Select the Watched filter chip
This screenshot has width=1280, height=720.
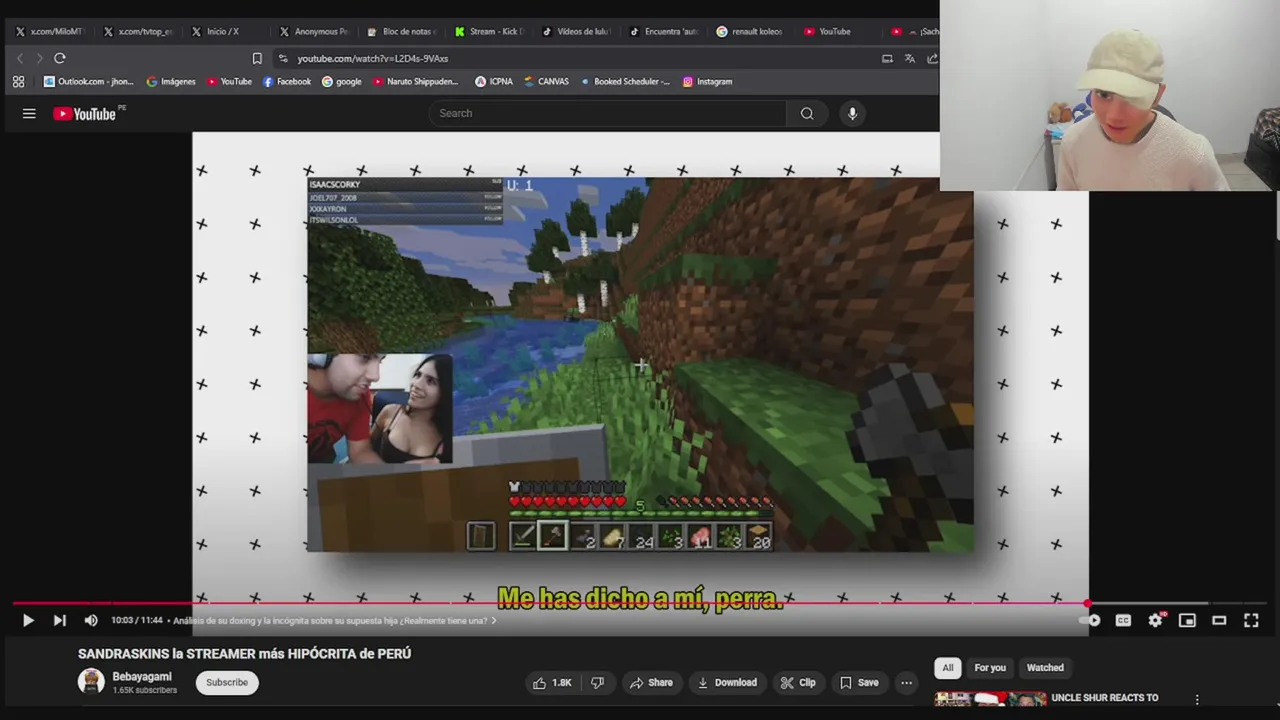1045,668
